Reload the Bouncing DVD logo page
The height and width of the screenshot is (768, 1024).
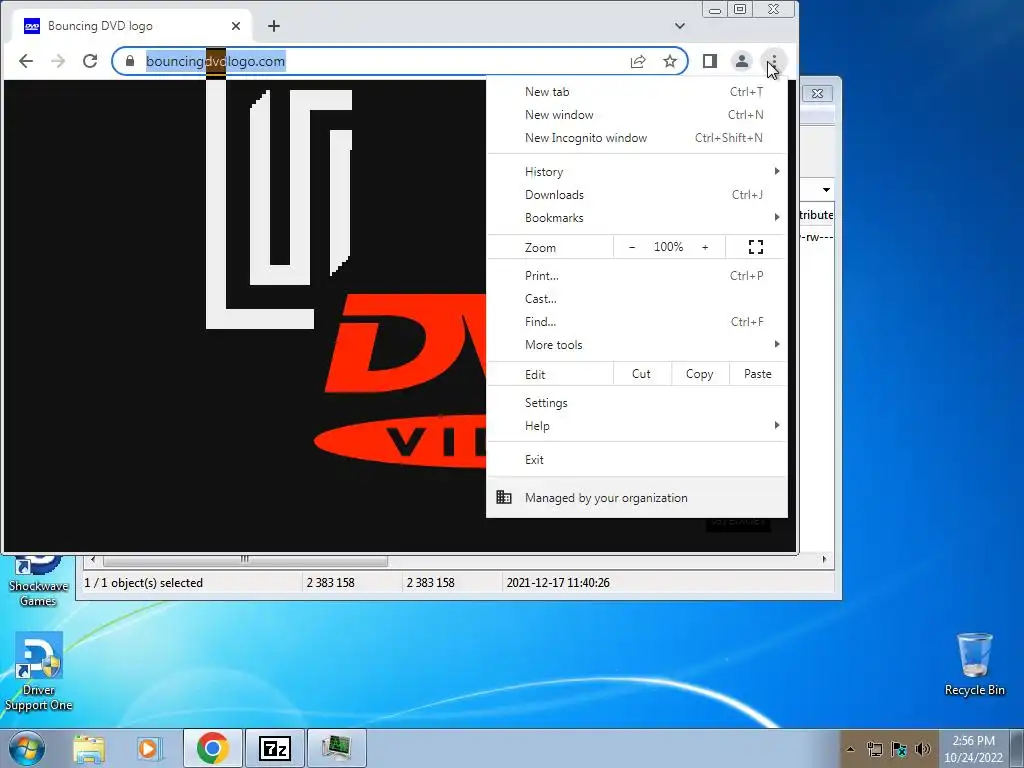90,61
